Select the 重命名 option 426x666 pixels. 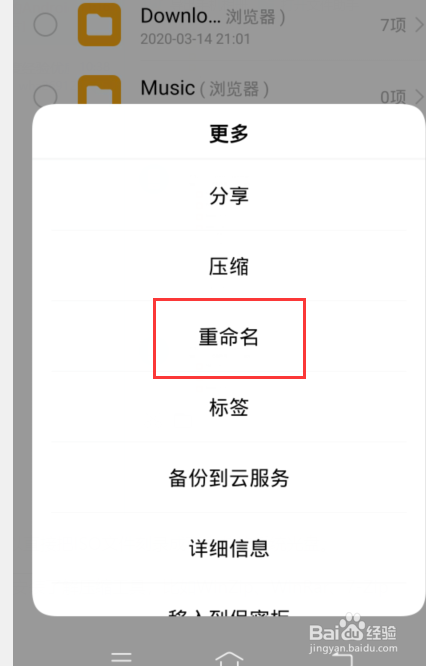tap(229, 337)
